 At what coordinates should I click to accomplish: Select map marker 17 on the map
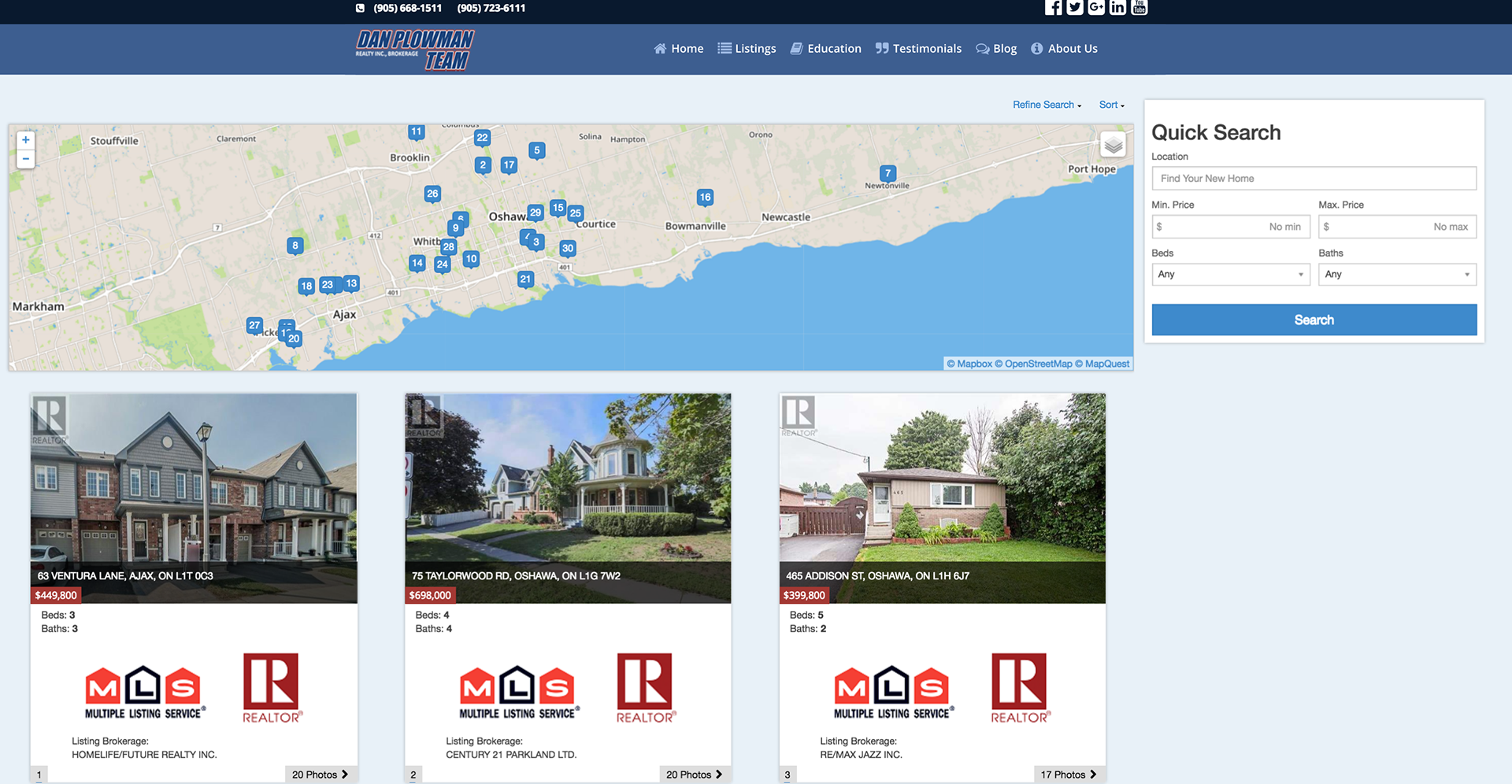[x=509, y=165]
